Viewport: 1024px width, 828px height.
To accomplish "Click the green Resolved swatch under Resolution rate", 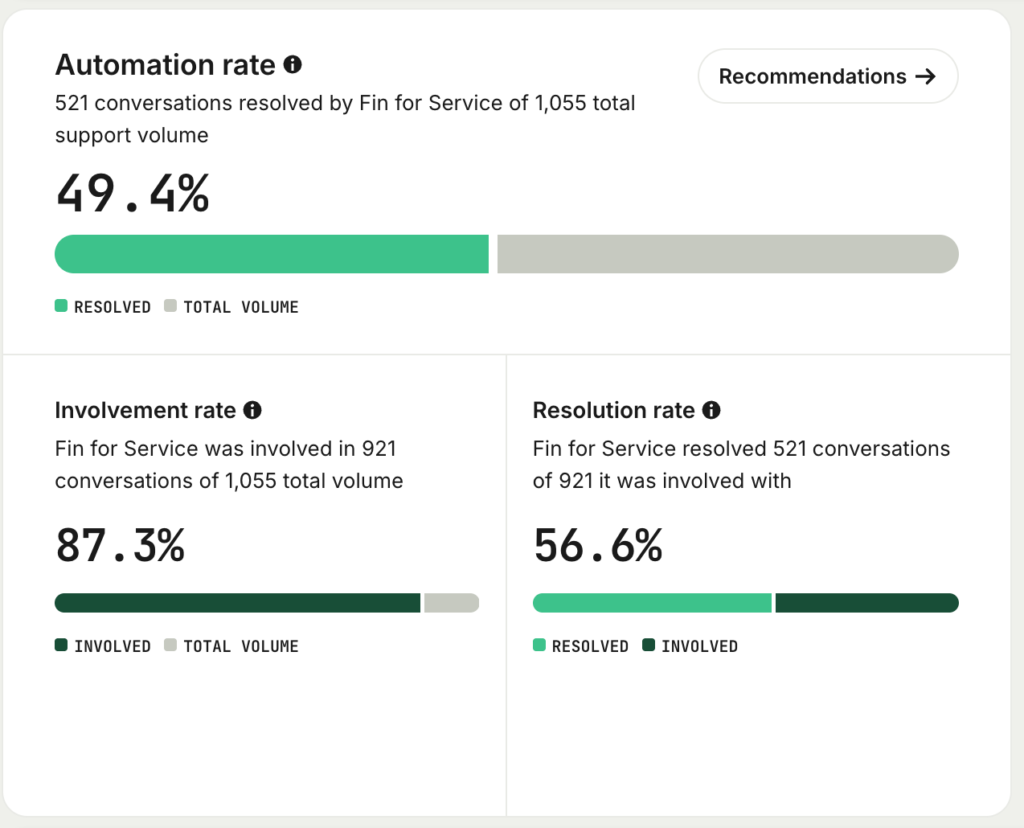I will (x=539, y=645).
